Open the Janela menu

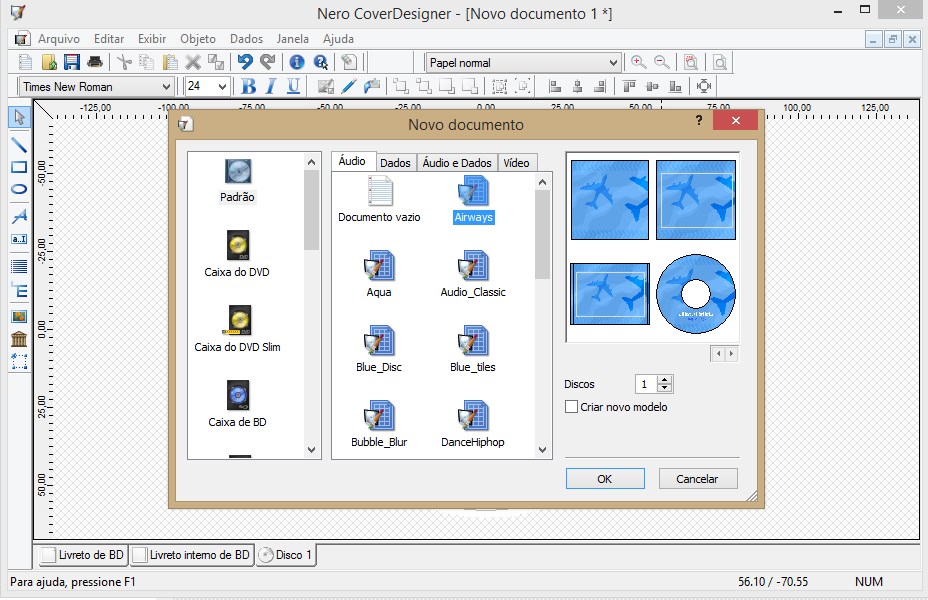point(292,39)
